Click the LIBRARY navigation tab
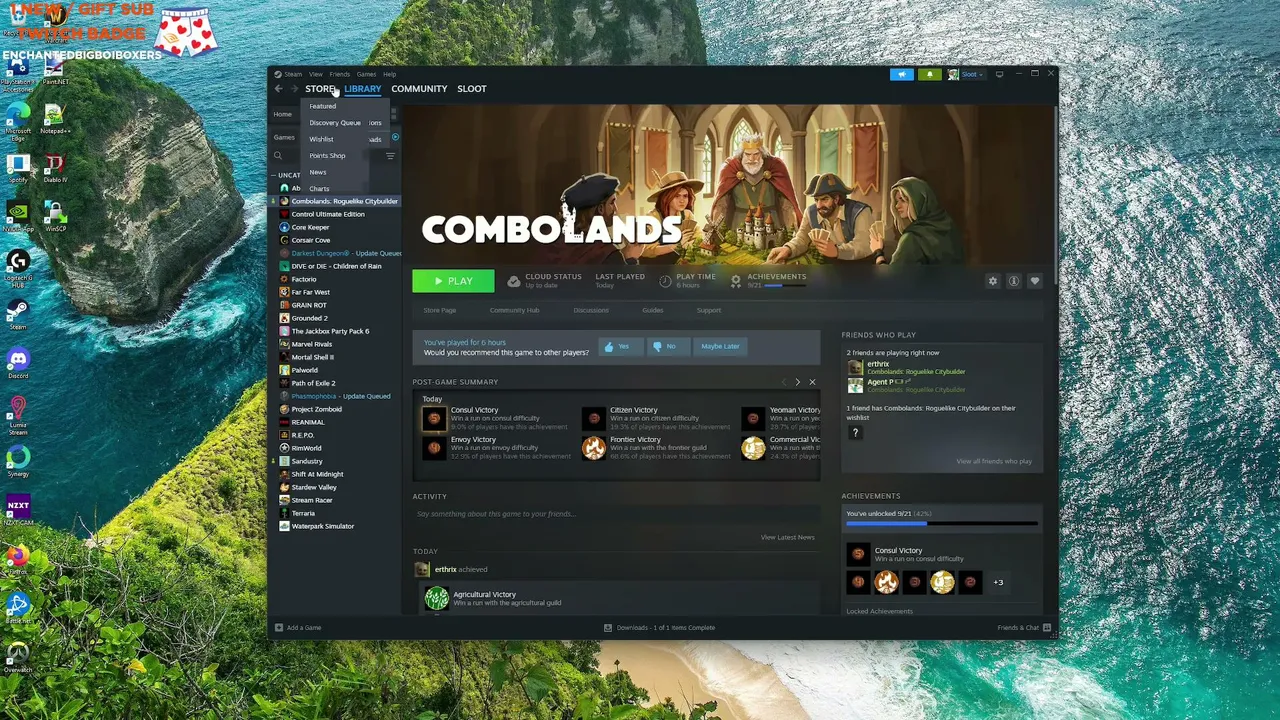Viewport: 1280px width, 720px height. coord(363,89)
